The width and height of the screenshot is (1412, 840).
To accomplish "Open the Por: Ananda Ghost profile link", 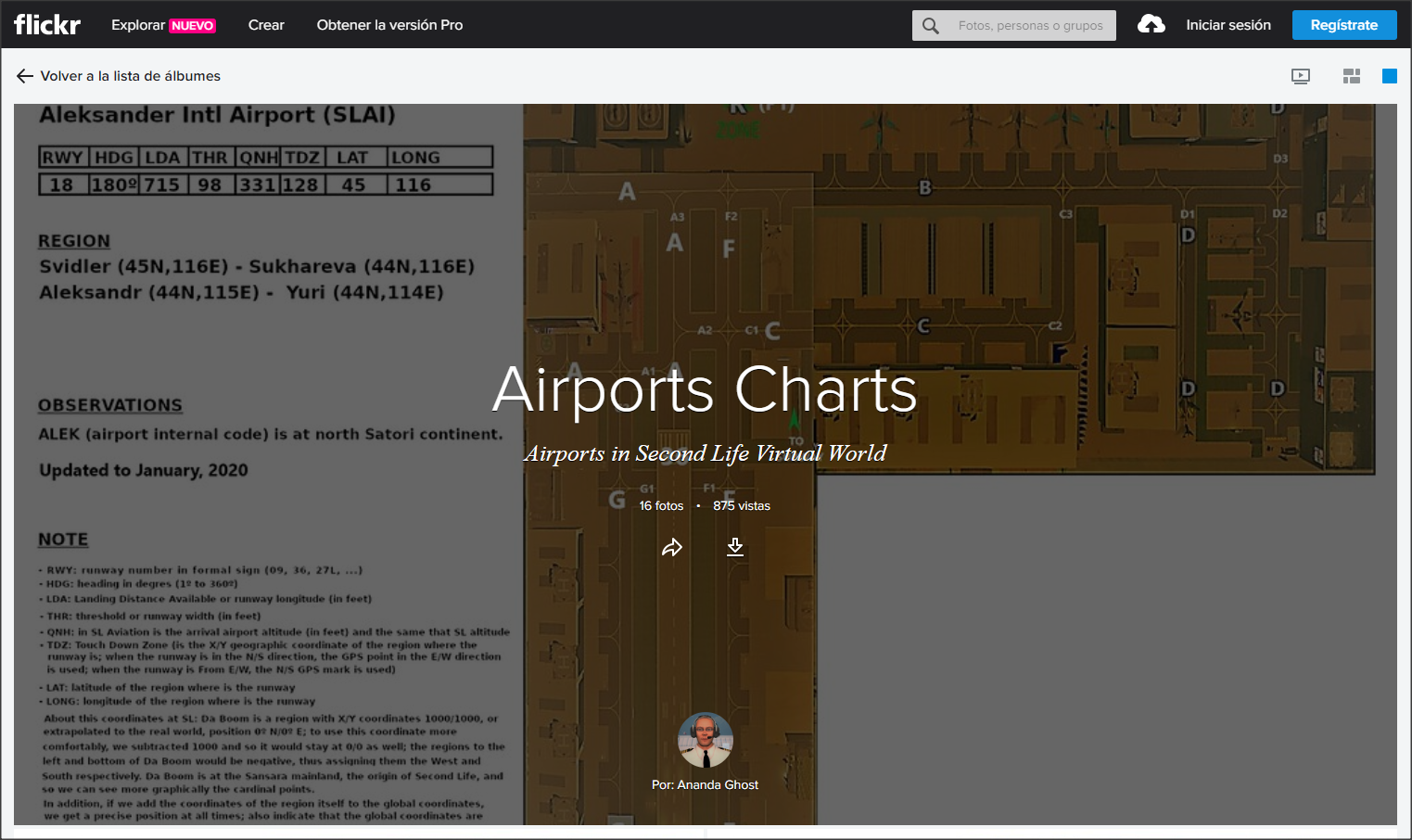I will tap(705, 784).
